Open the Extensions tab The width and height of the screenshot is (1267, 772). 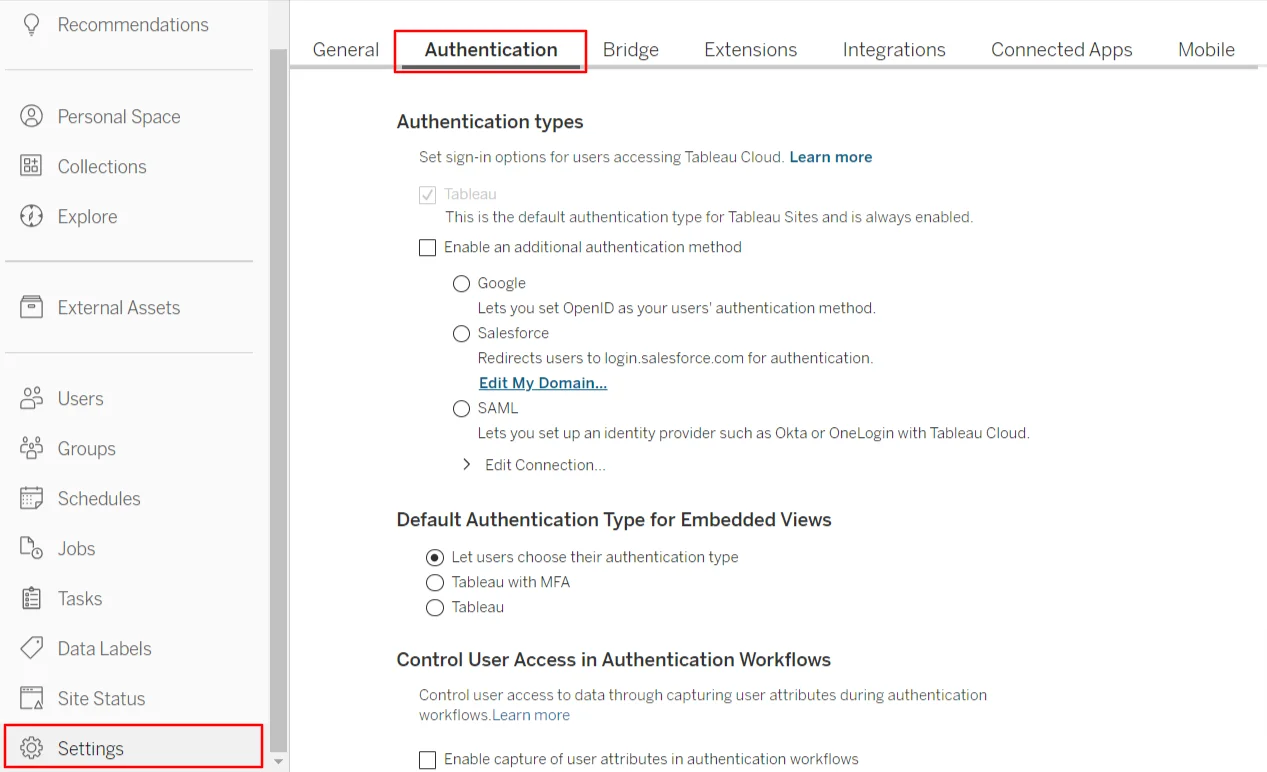click(x=750, y=49)
